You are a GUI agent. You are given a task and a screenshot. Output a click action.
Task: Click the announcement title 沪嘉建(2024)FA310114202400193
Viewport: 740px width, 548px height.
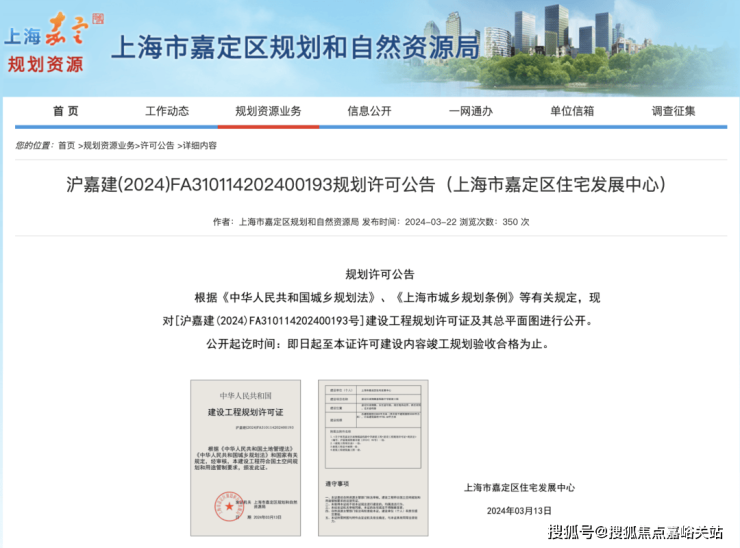pos(366,184)
